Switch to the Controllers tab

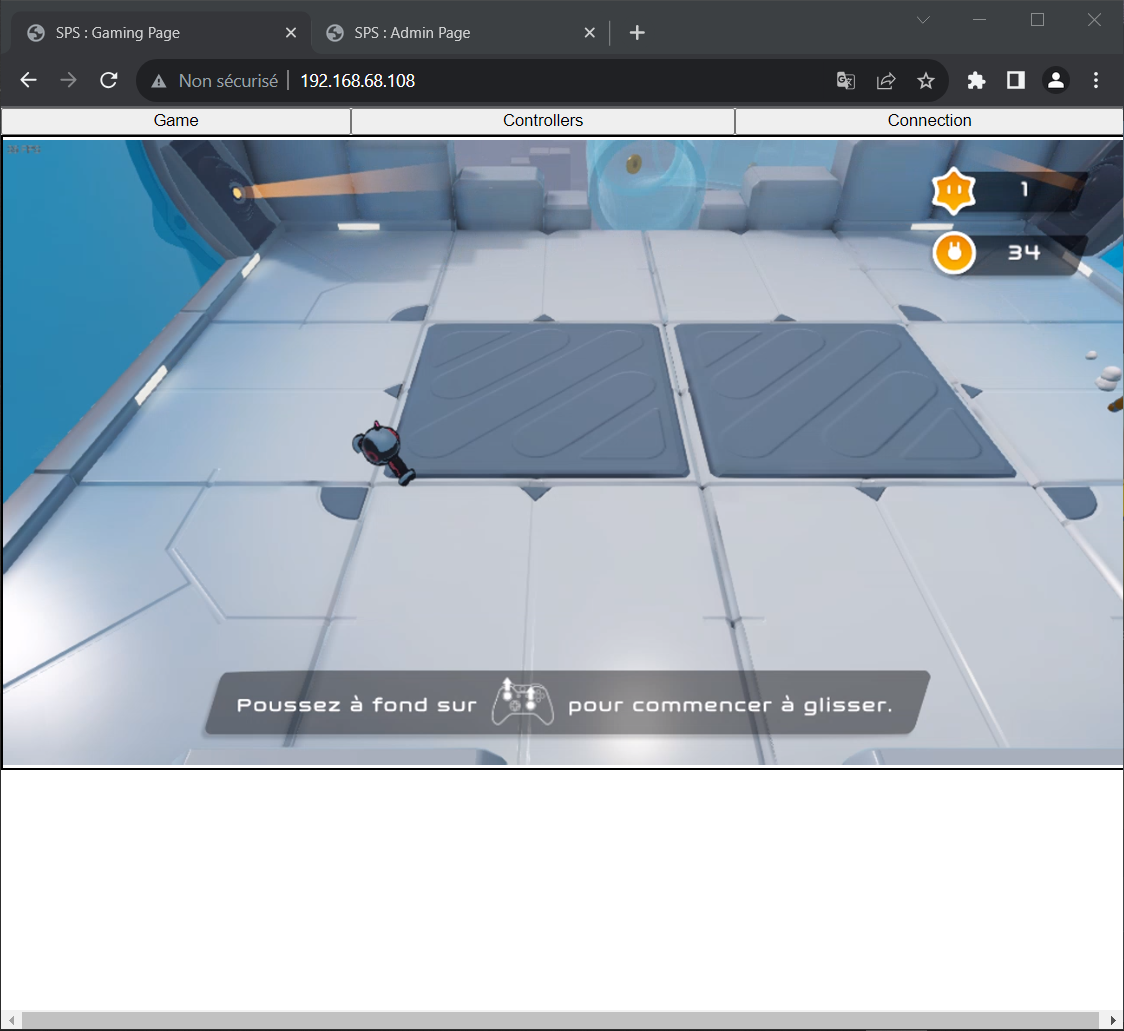543,120
